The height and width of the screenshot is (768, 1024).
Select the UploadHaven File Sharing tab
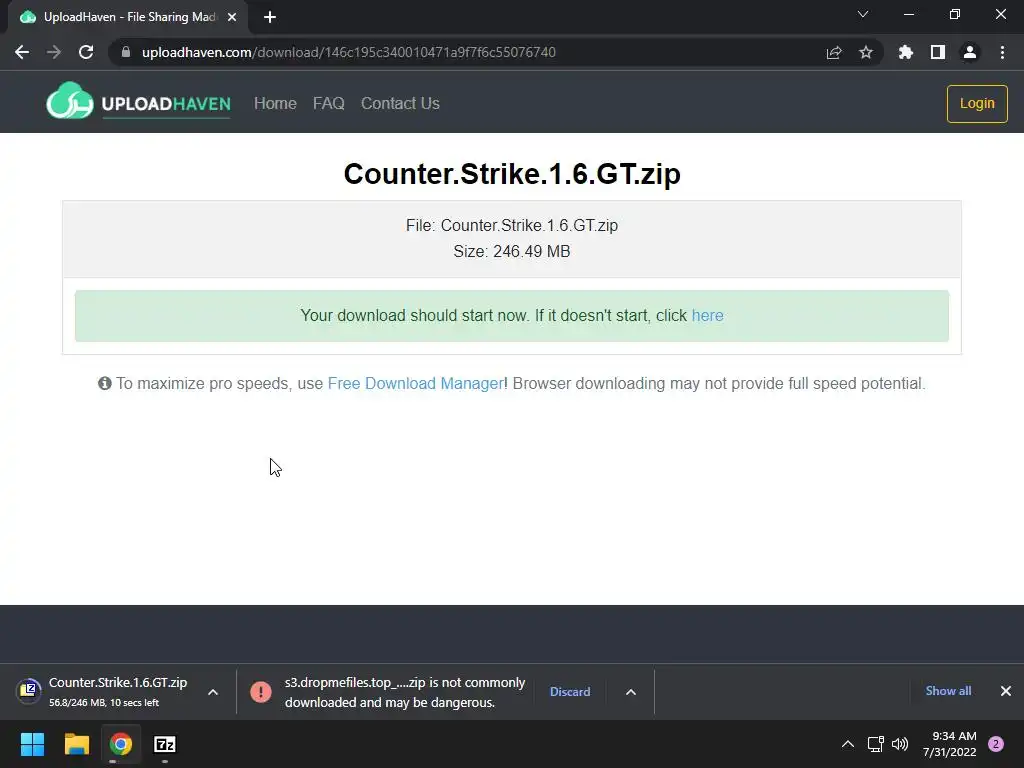[129, 17]
